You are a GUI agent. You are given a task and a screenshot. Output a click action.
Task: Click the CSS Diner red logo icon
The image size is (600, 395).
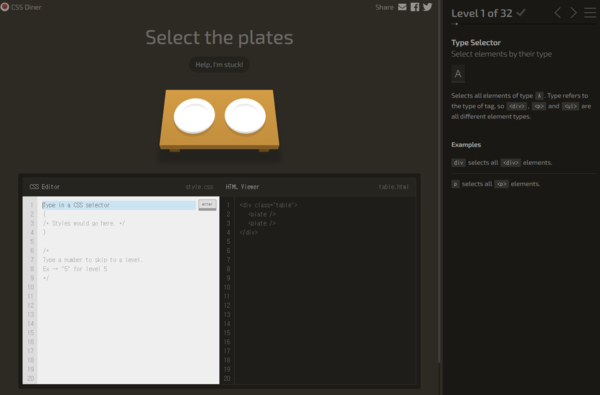tap(5, 7)
